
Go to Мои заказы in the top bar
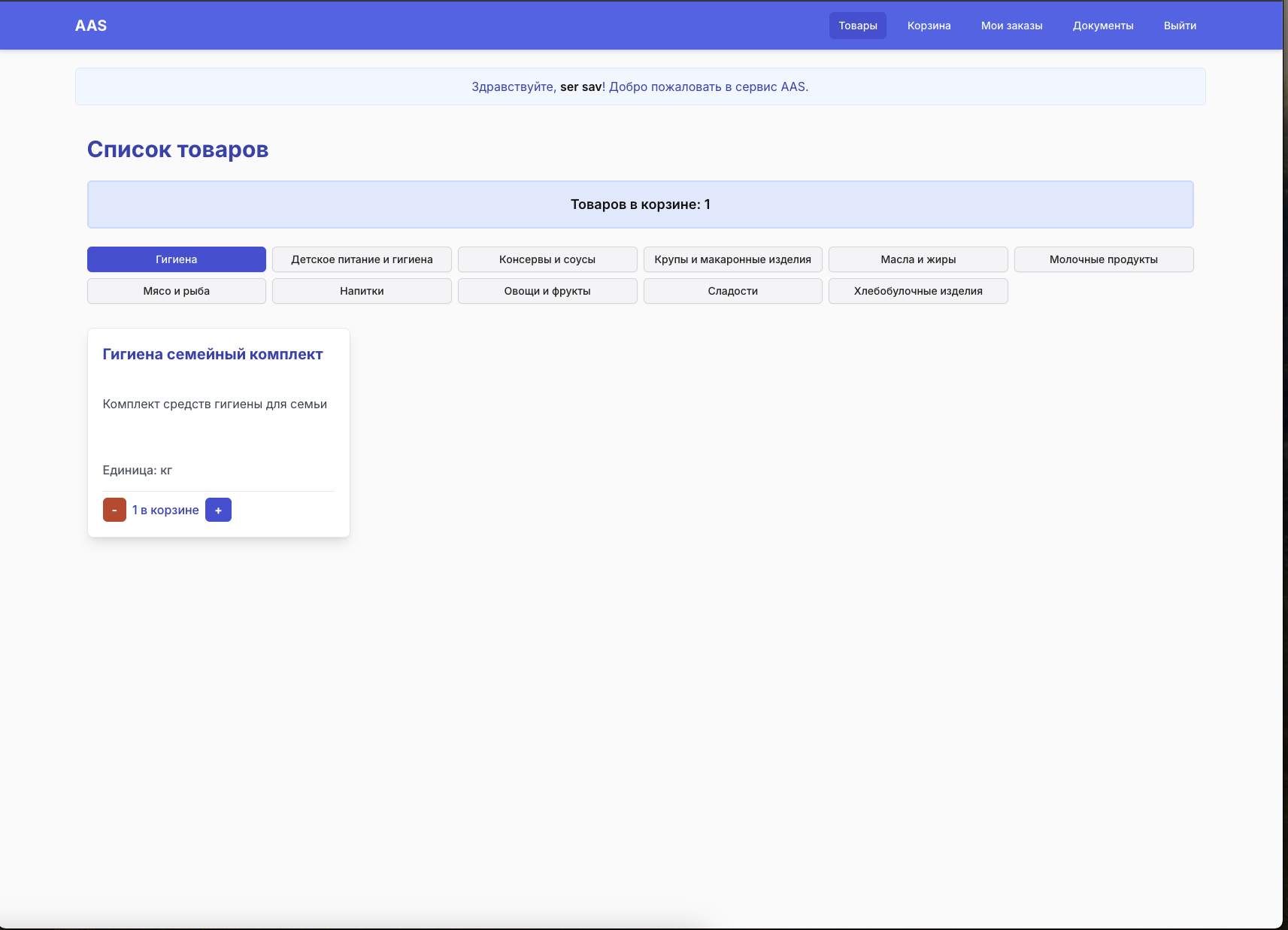pyautogui.click(x=1011, y=26)
